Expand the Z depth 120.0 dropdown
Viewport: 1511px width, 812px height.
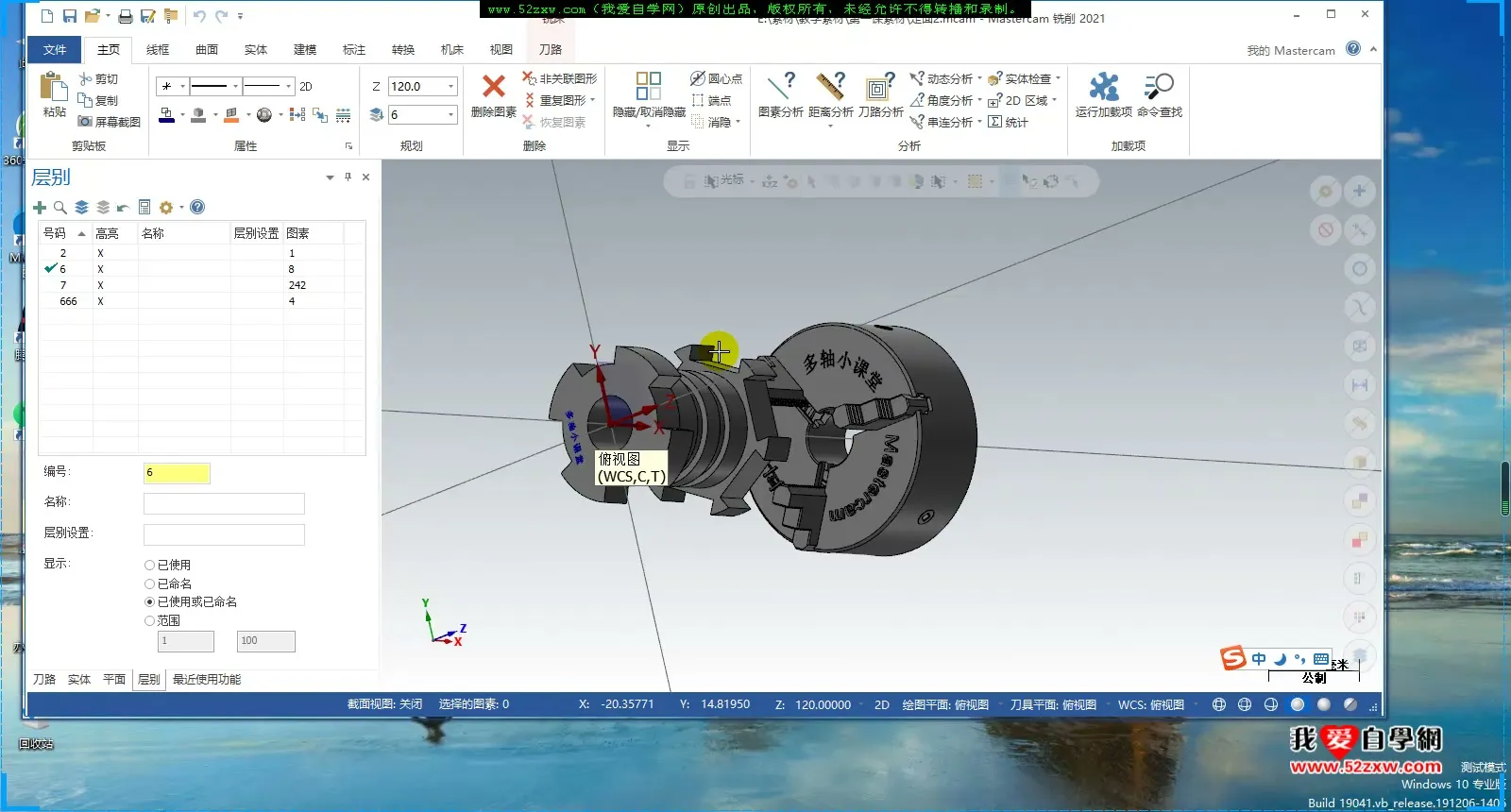coord(450,87)
